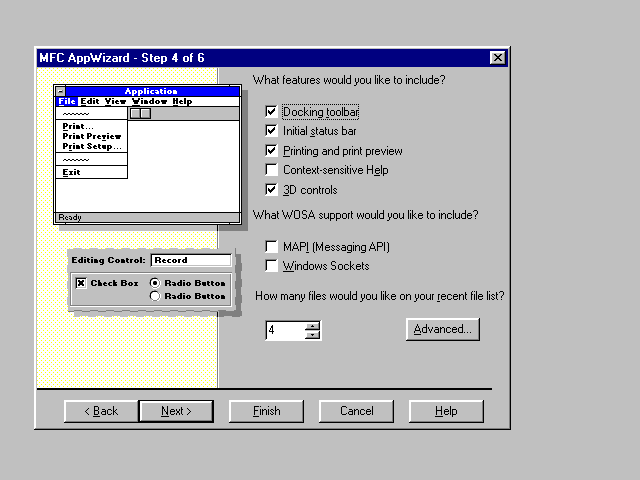Uncheck the Docking toolbar checkbox
The width and height of the screenshot is (640, 480).
[x=272, y=112]
